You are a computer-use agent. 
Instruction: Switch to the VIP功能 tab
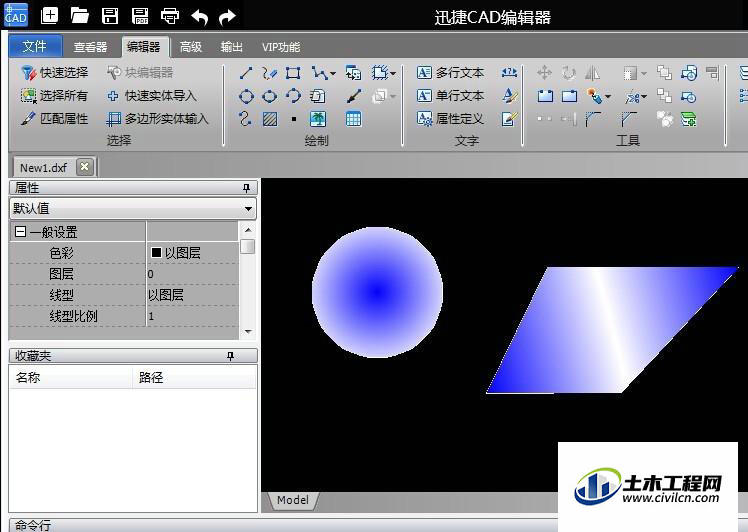[x=281, y=47]
